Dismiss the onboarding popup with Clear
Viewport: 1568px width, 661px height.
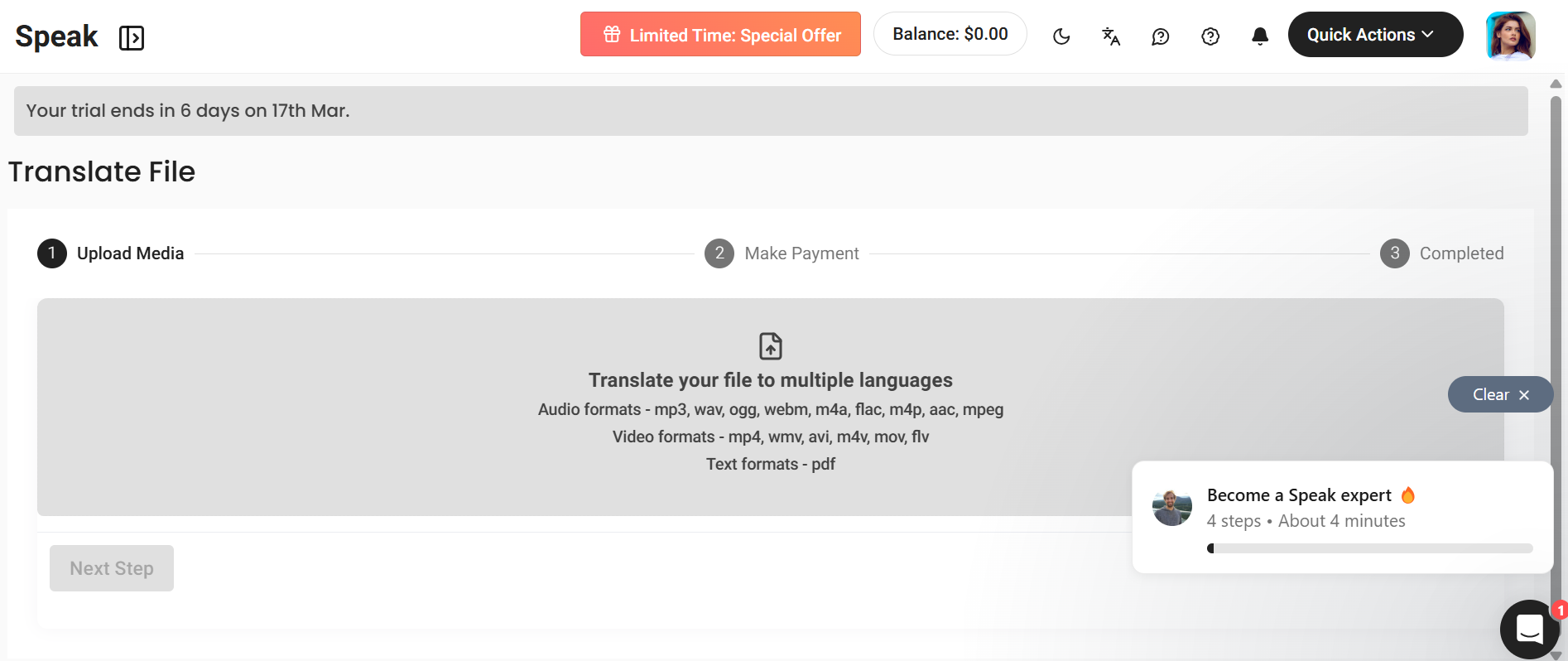[1499, 394]
